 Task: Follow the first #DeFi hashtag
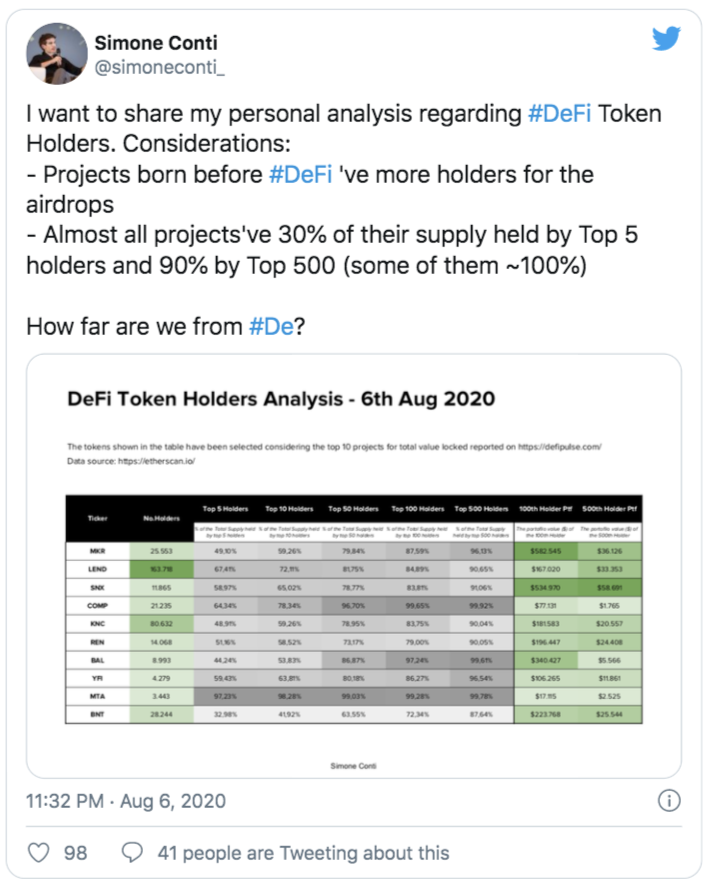(559, 113)
